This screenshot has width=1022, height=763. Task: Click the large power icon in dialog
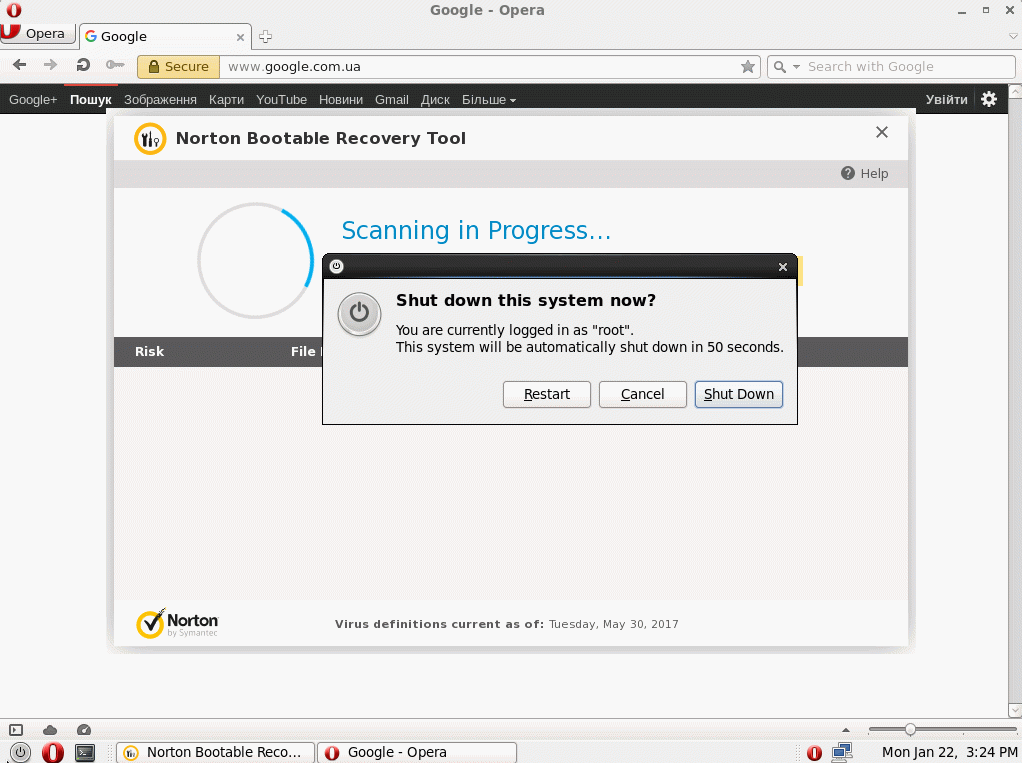(359, 314)
